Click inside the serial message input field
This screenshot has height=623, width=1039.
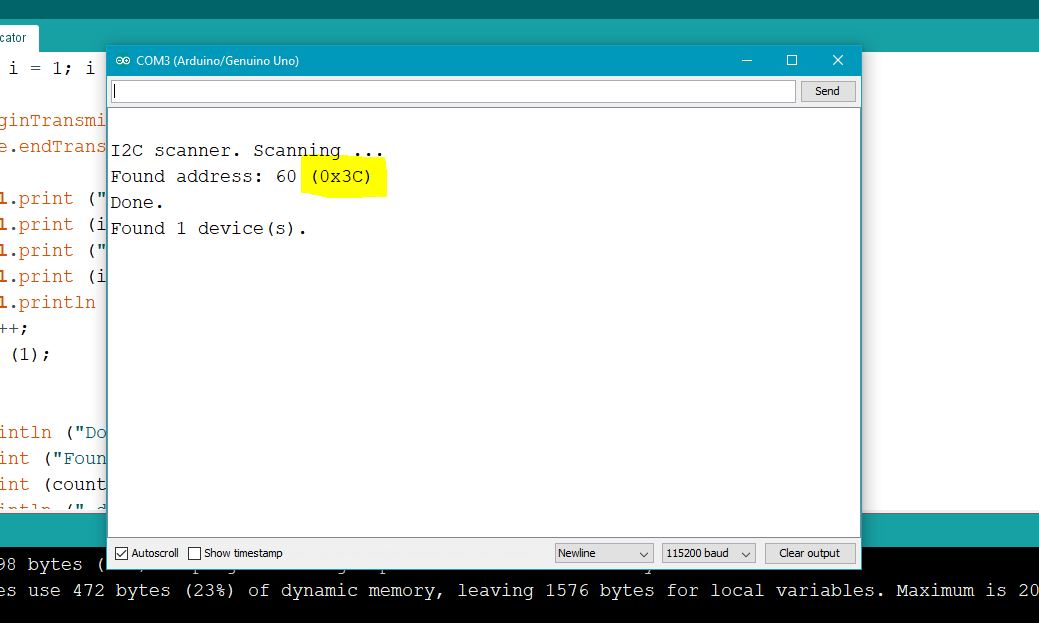click(400, 91)
